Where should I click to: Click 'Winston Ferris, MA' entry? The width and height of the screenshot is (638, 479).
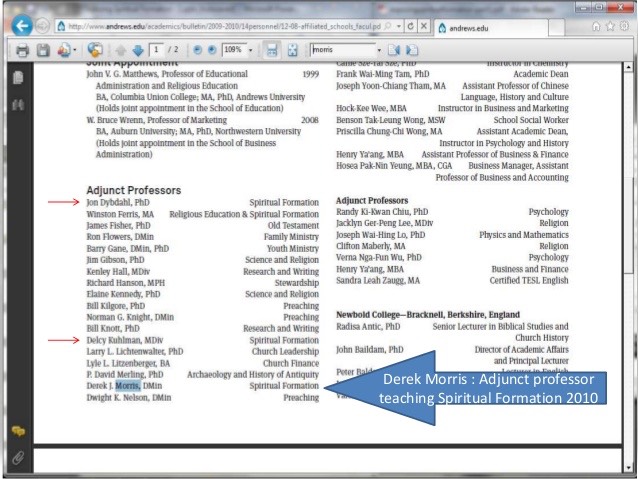coord(120,214)
